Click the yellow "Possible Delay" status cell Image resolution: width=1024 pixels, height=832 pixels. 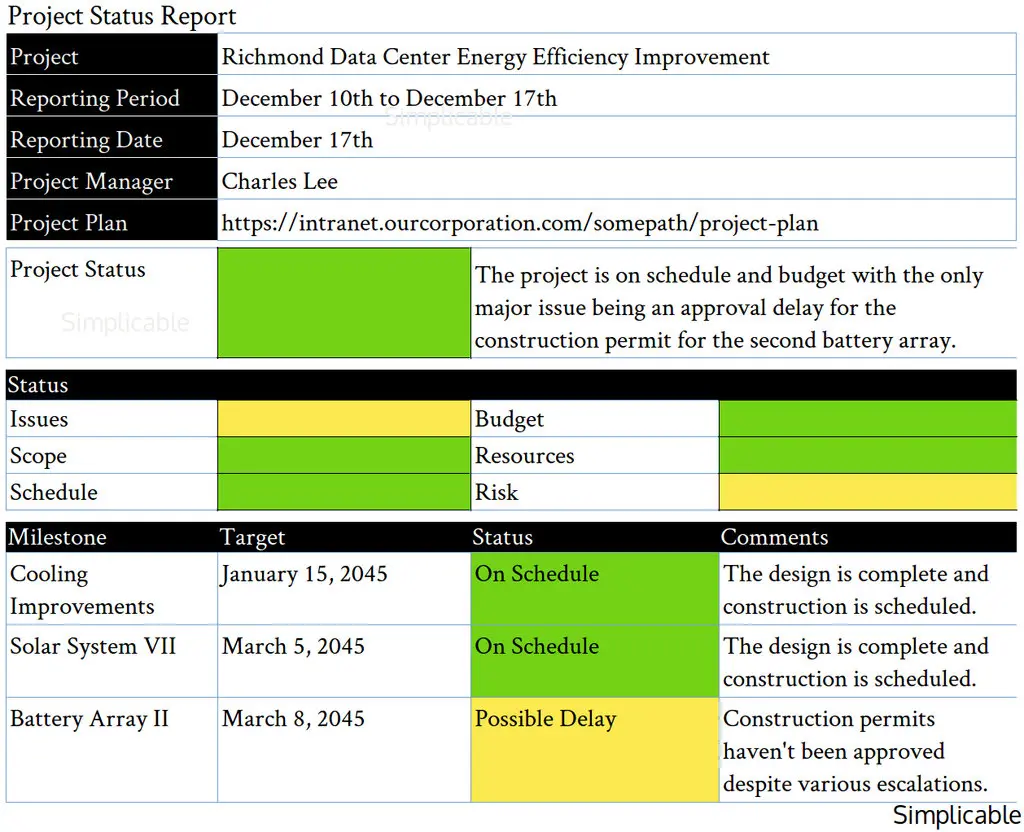(594, 750)
